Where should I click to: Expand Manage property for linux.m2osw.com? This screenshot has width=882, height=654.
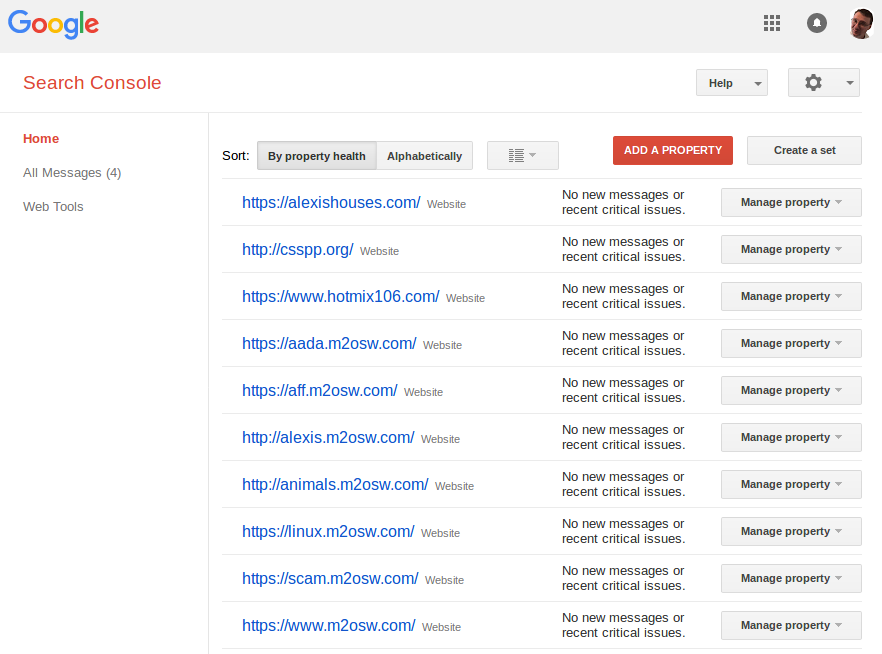pos(791,531)
